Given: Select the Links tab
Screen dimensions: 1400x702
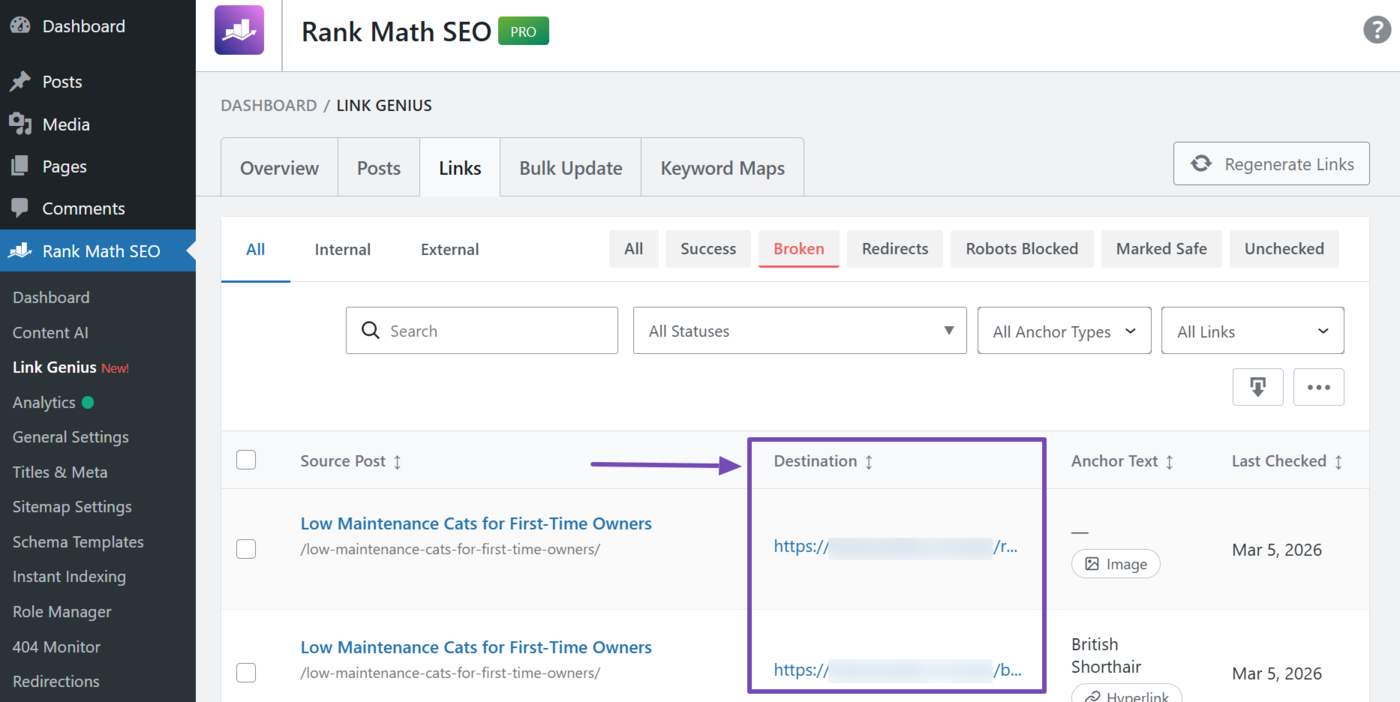Looking at the screenshot, I should click(x=460, y=167).
